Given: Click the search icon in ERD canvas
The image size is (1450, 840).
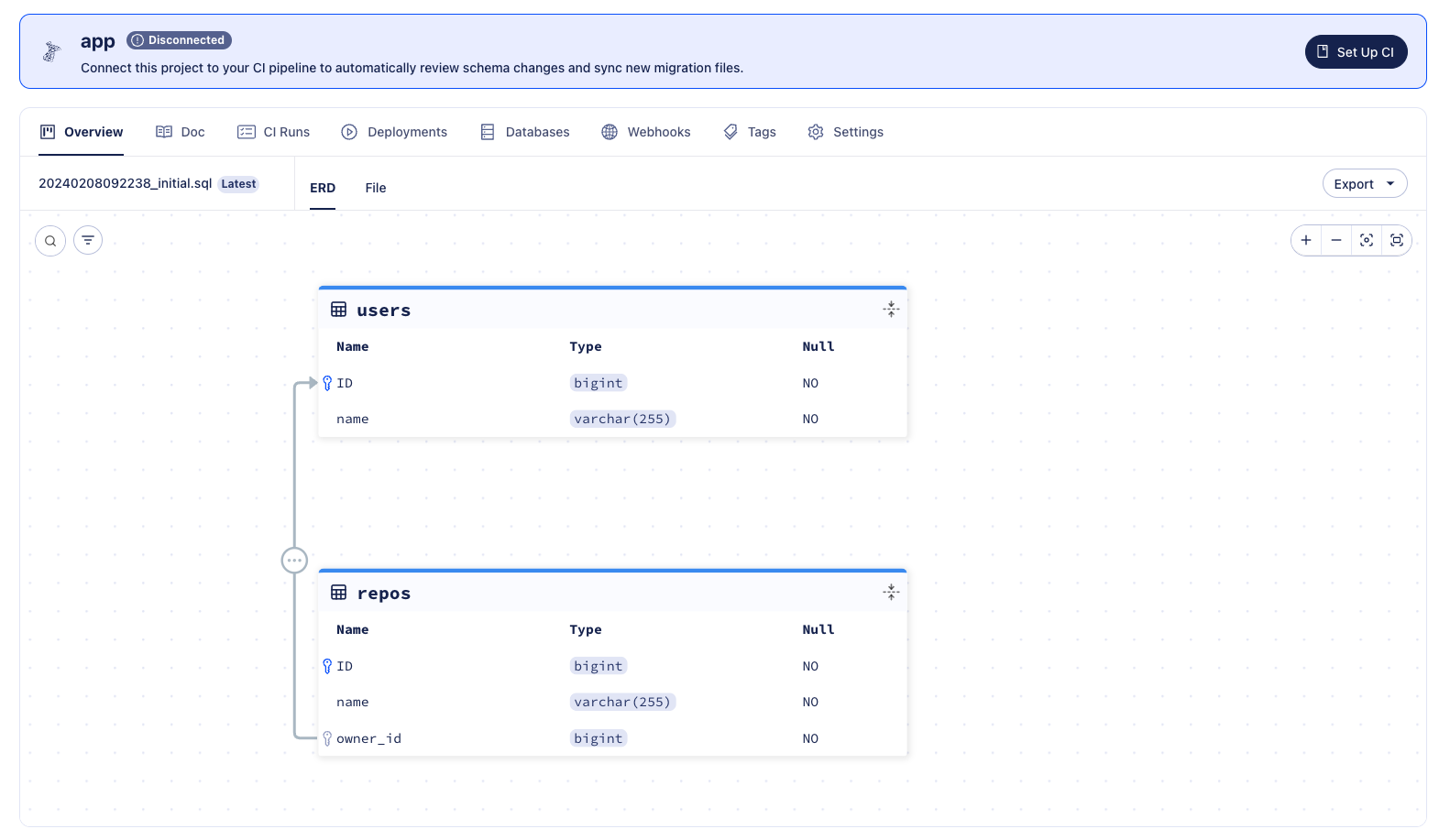Looking at the screenshot, I should 50,241.
